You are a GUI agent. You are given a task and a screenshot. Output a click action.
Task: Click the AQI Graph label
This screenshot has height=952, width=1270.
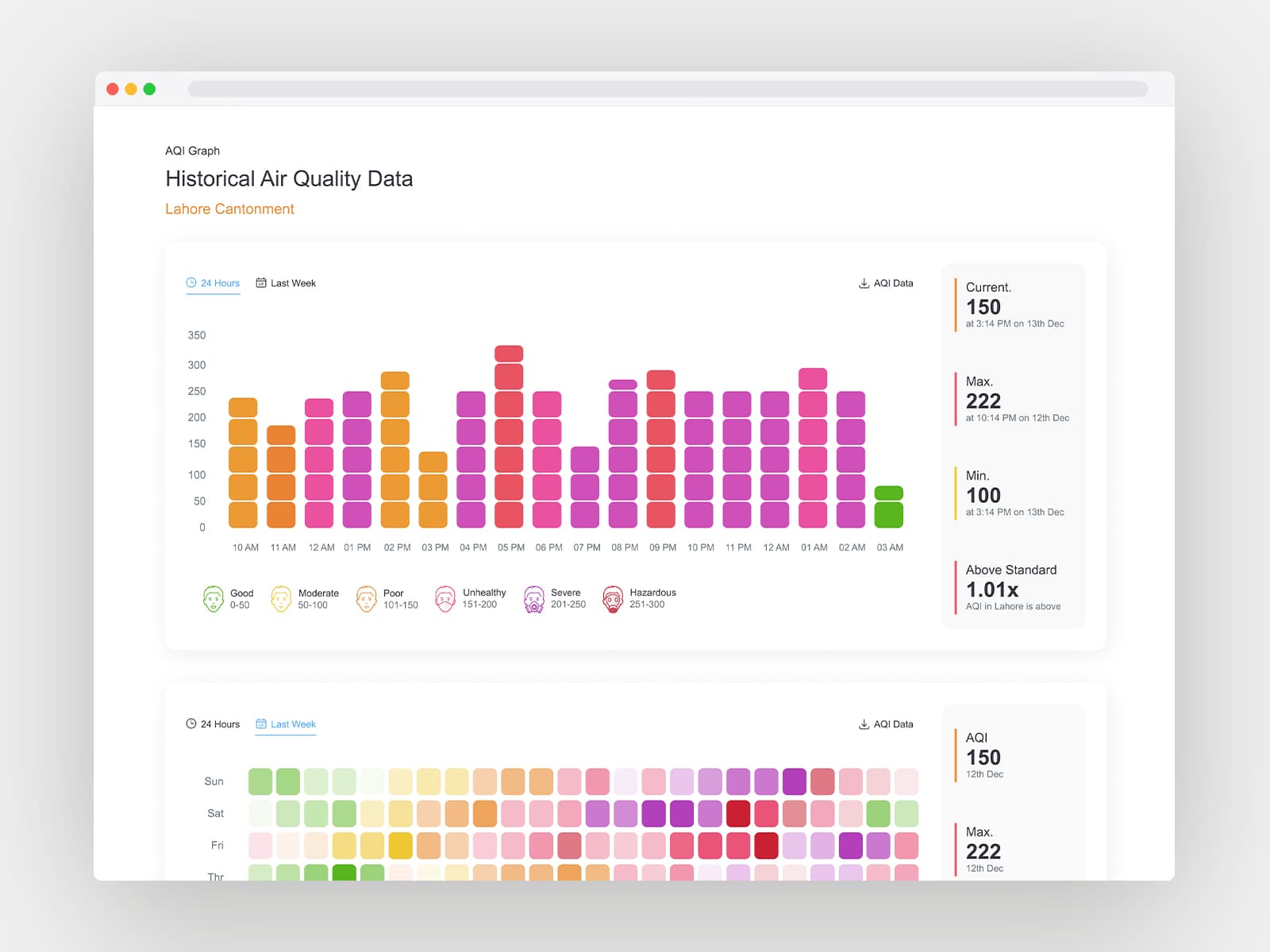click(x=192, y=151)
